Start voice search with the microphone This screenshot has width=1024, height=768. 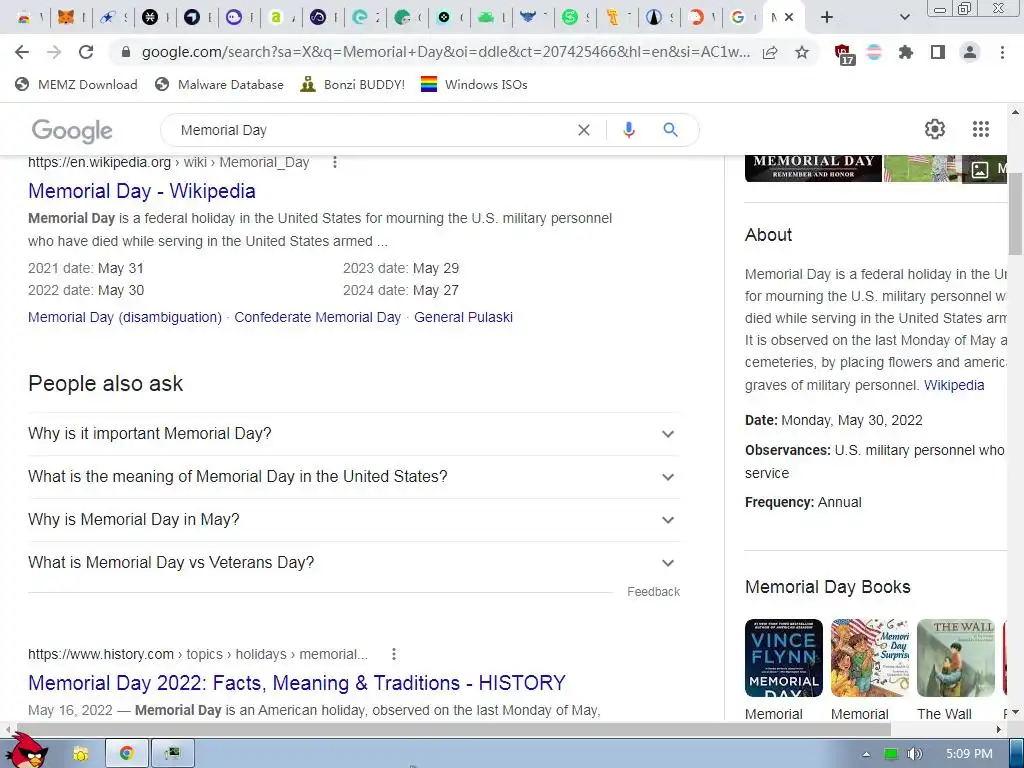(628, 130)
